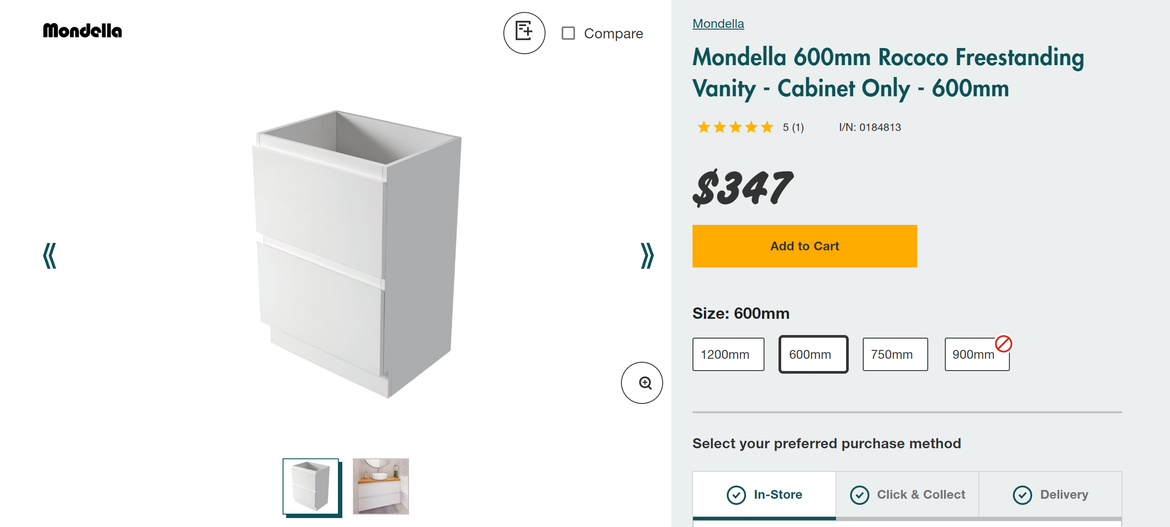Pick the 900mm size option
The width and height of the screenshot is (1170, 527).
(973, 355)
